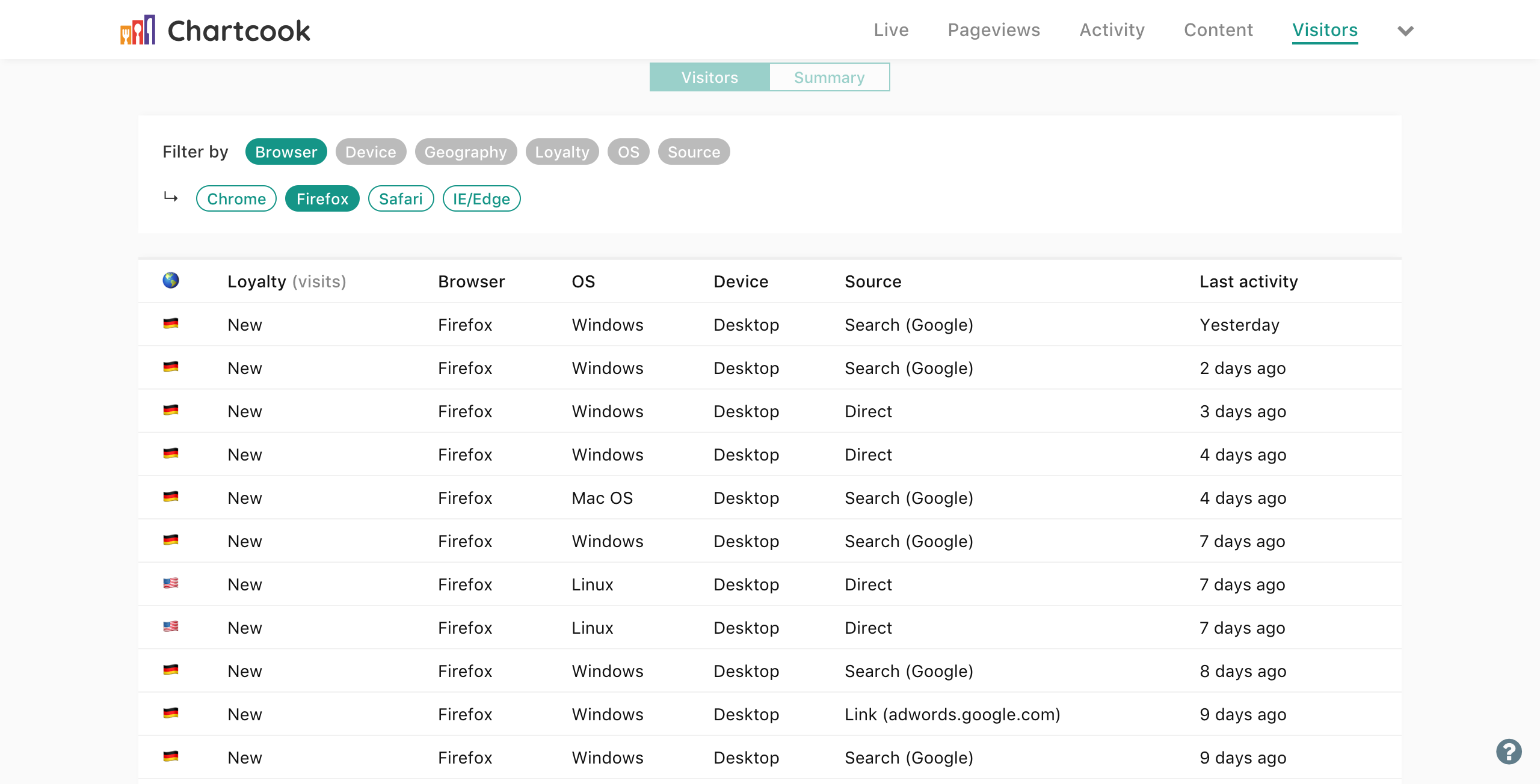Switch to the Summary tab
Screen dimensions: 1540x784
coord(829,78)
